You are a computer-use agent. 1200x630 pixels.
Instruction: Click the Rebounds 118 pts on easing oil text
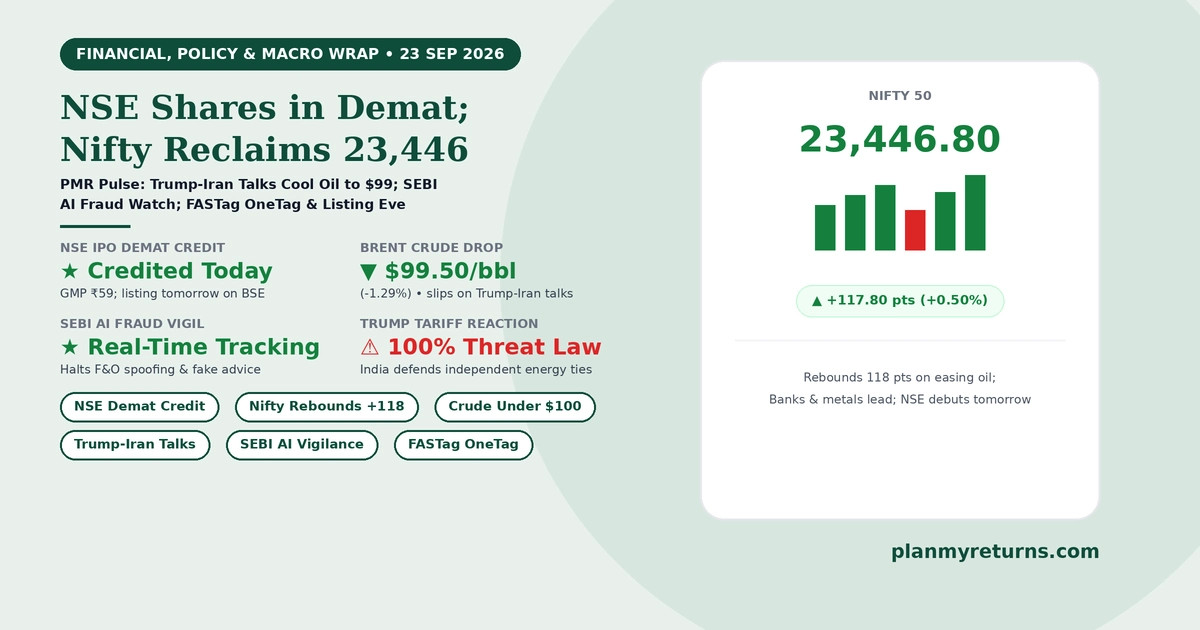pyautogui.click(x=900, y=378)
